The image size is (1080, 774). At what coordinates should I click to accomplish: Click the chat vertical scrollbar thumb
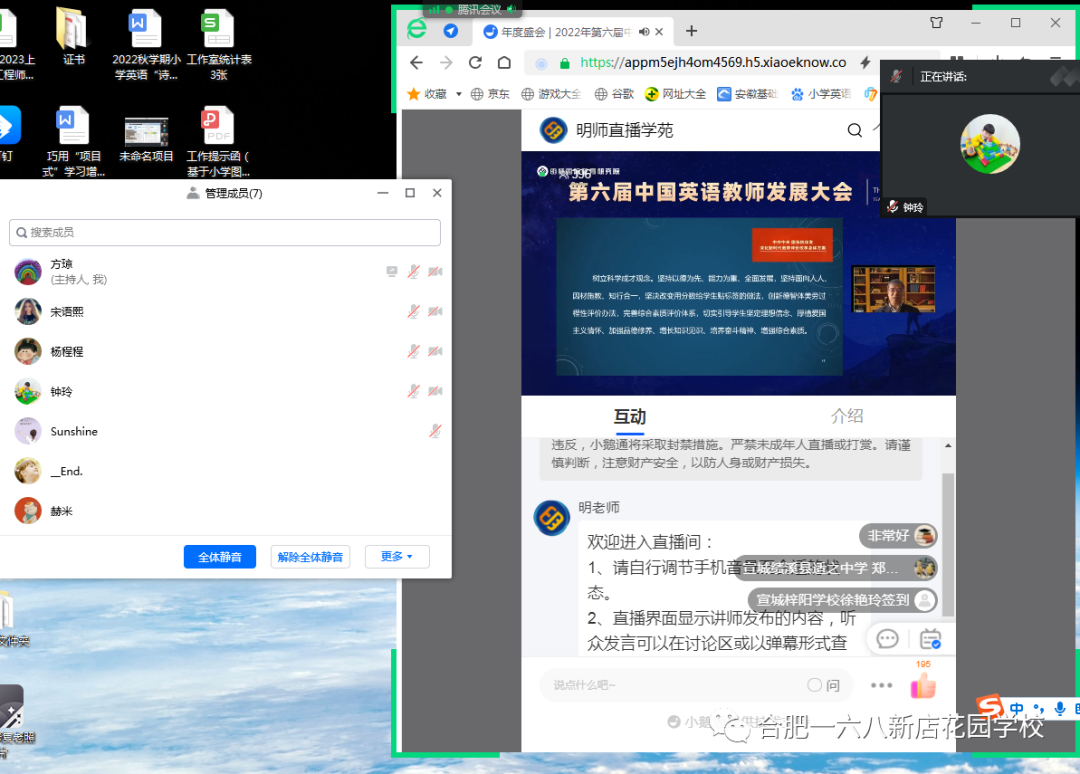coord(948,544)
